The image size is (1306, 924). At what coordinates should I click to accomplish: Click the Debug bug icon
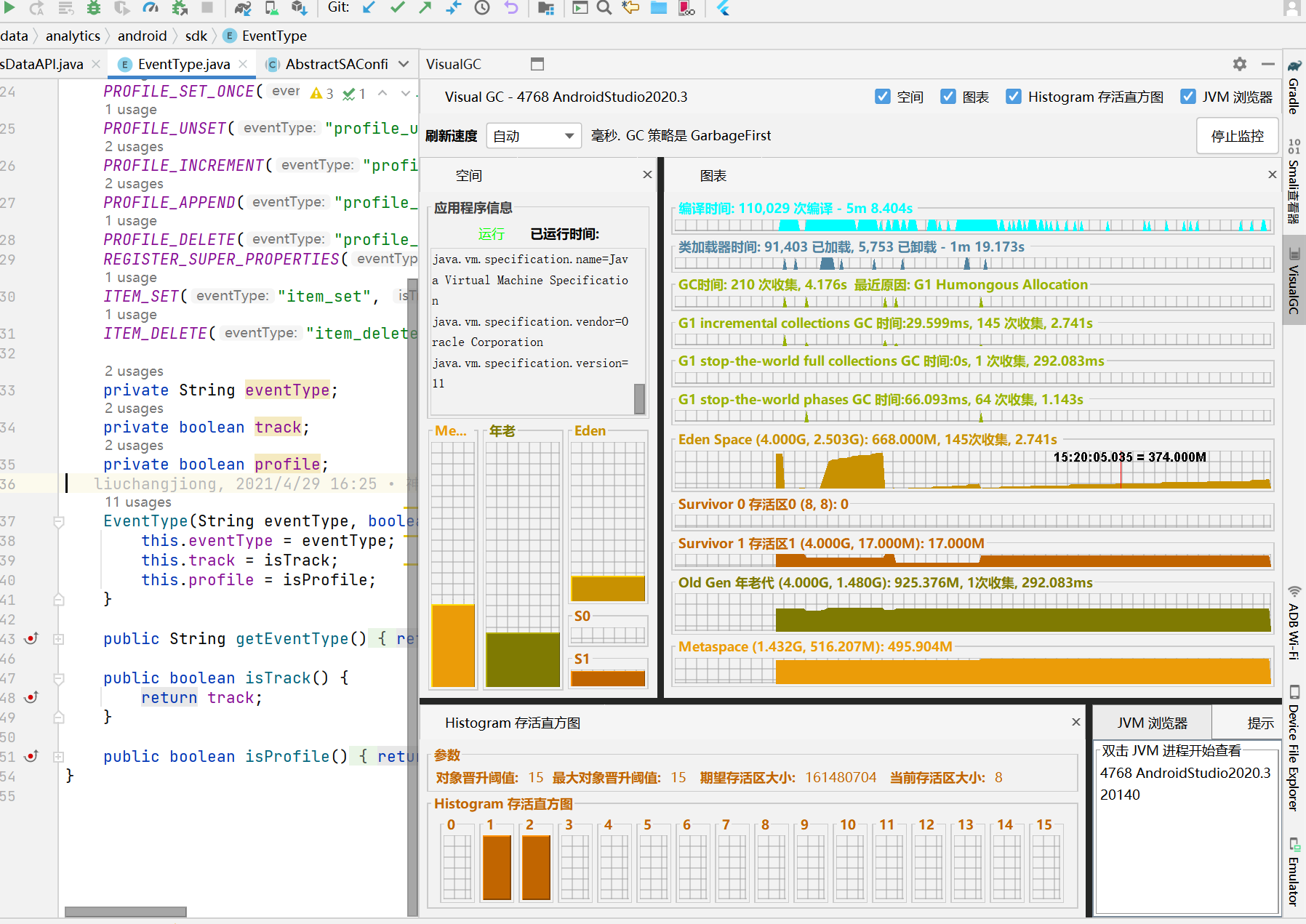pos(94,7)
